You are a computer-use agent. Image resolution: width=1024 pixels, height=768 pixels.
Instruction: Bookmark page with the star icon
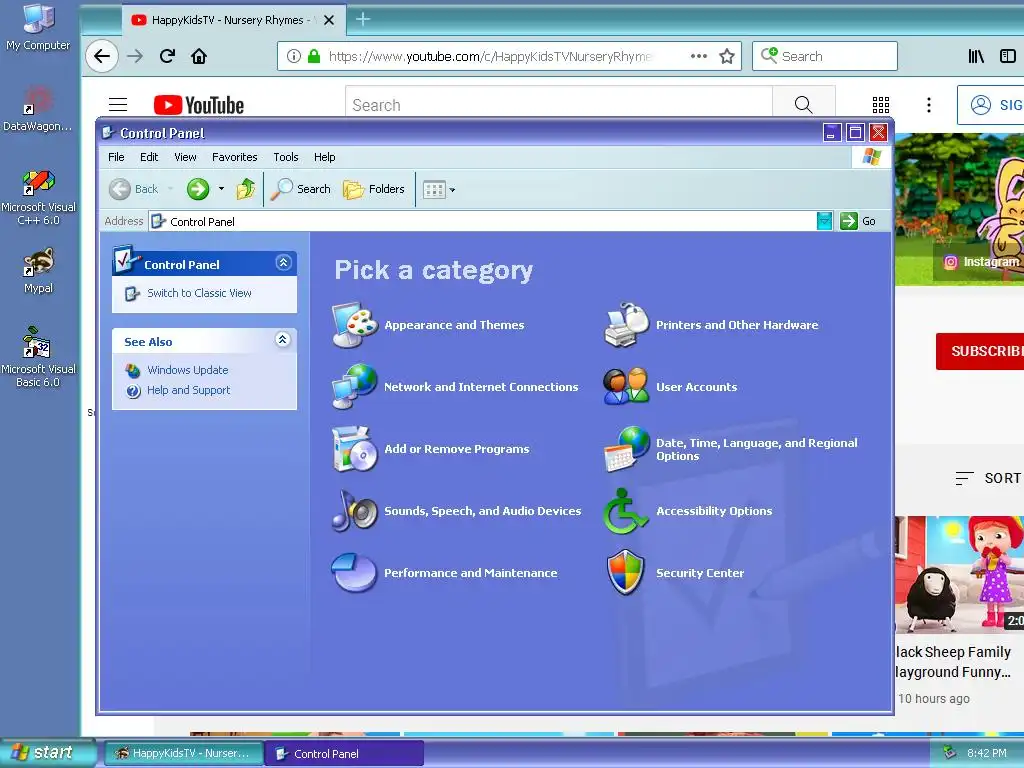(727, 56)
